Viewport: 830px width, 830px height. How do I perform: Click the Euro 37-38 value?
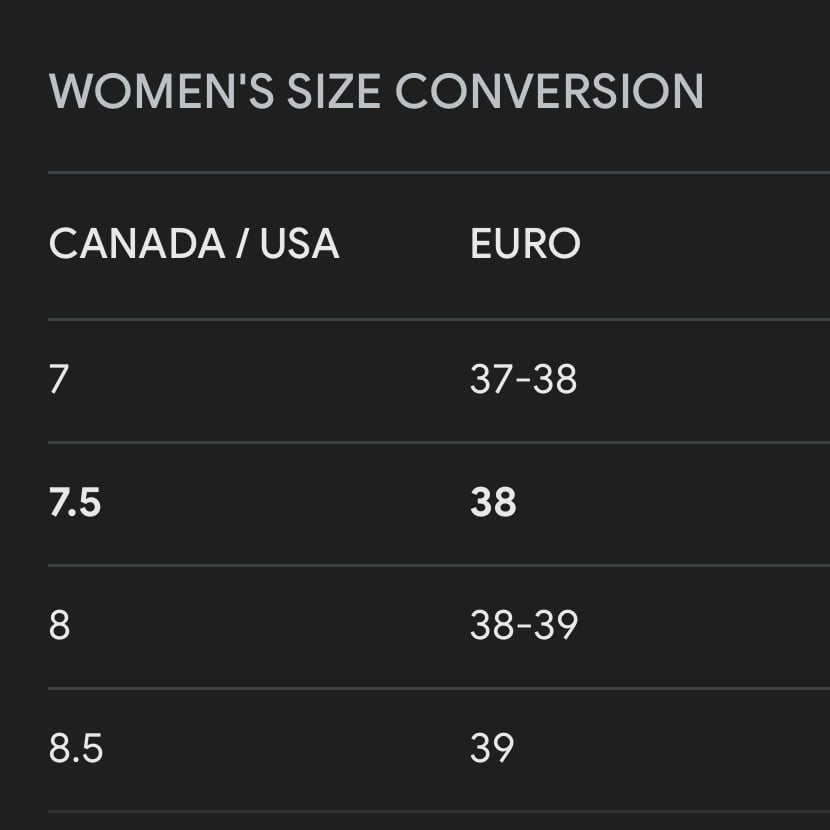tap(523, 379)
